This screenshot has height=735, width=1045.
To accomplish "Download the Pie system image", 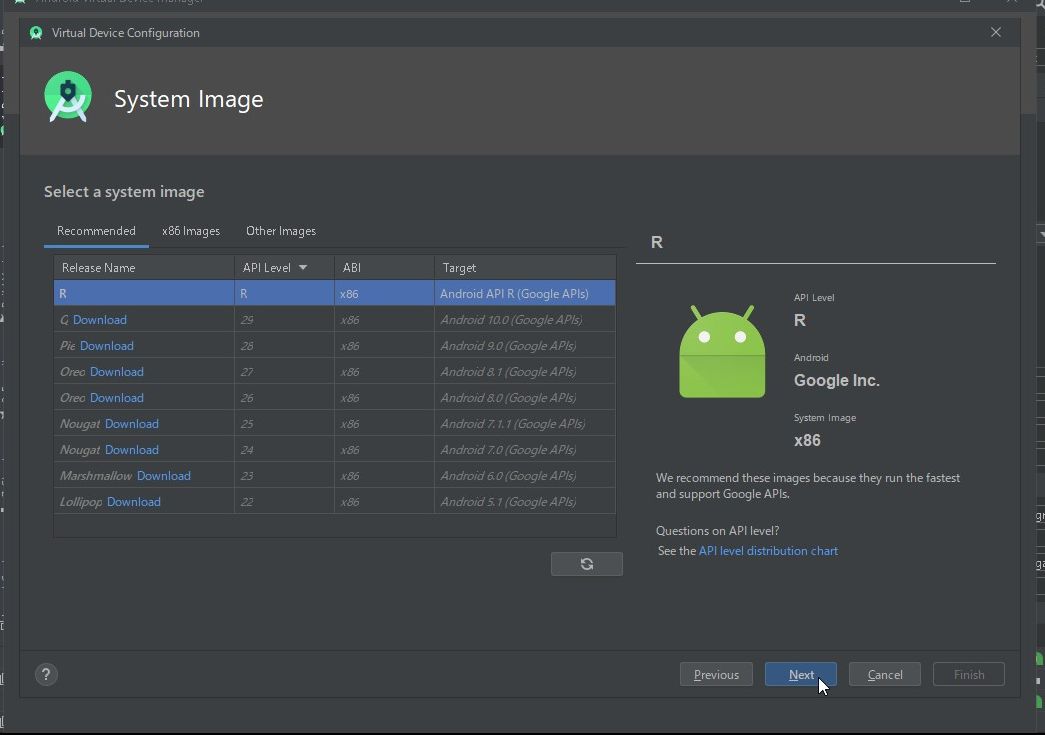I will (x=107, y=345).
